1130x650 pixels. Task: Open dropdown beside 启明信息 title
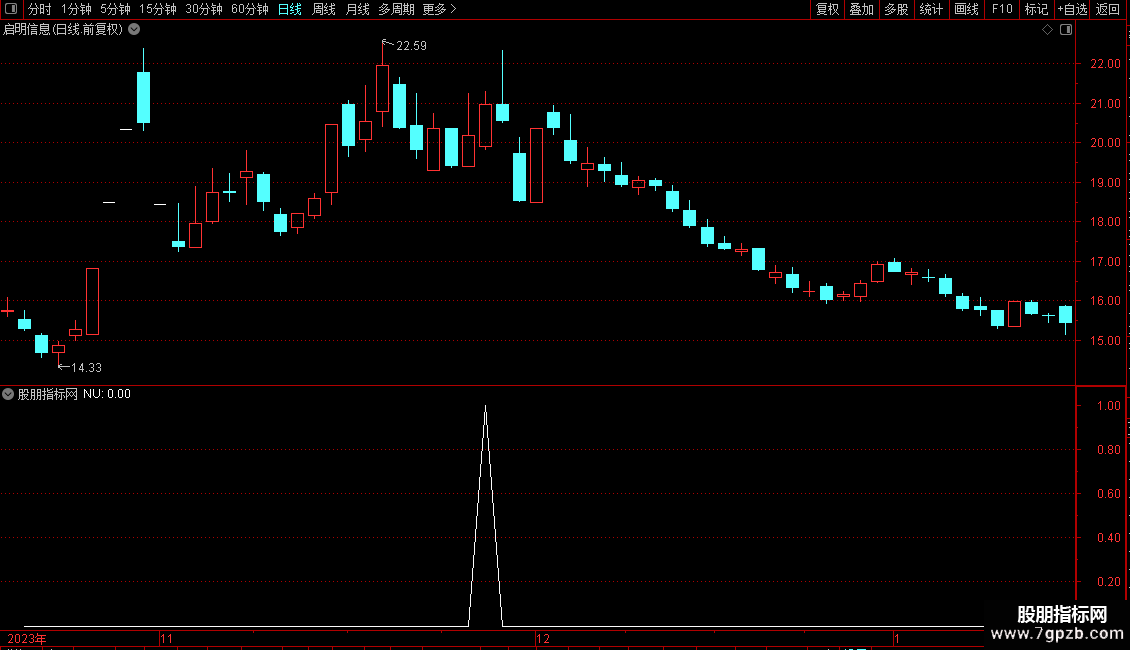click(134, 29)
